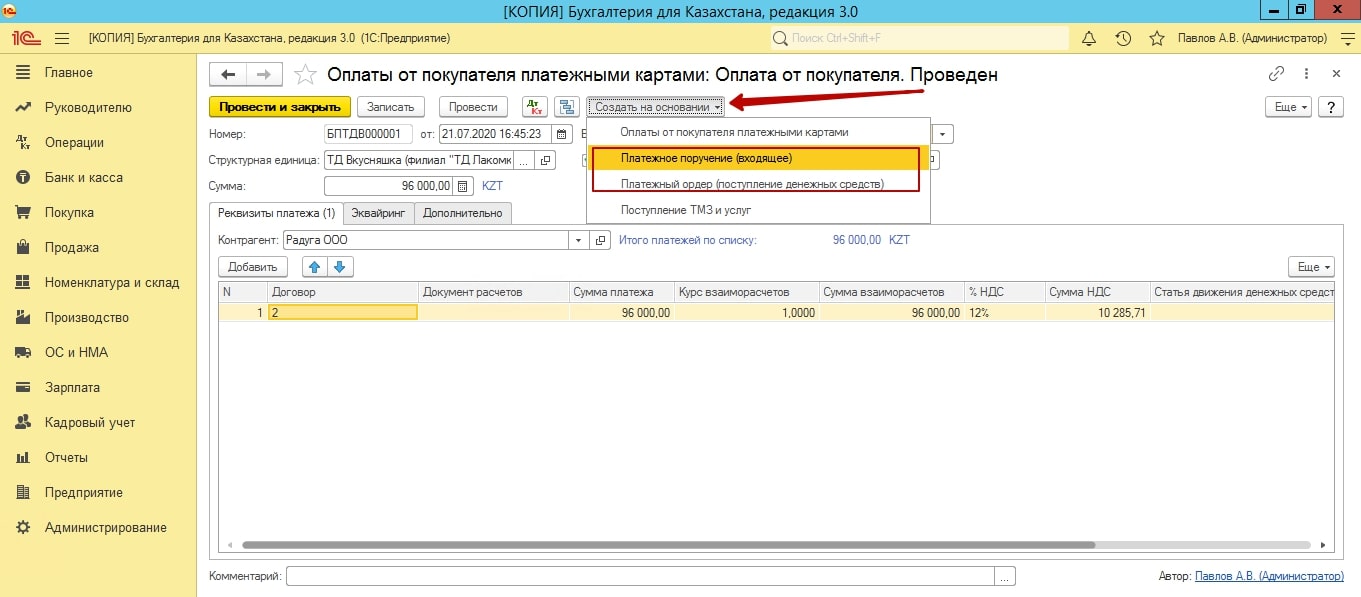Click the move row down arrow
Image resolution: width=1361 pixels, height=597 pixels.
[339, 267]
